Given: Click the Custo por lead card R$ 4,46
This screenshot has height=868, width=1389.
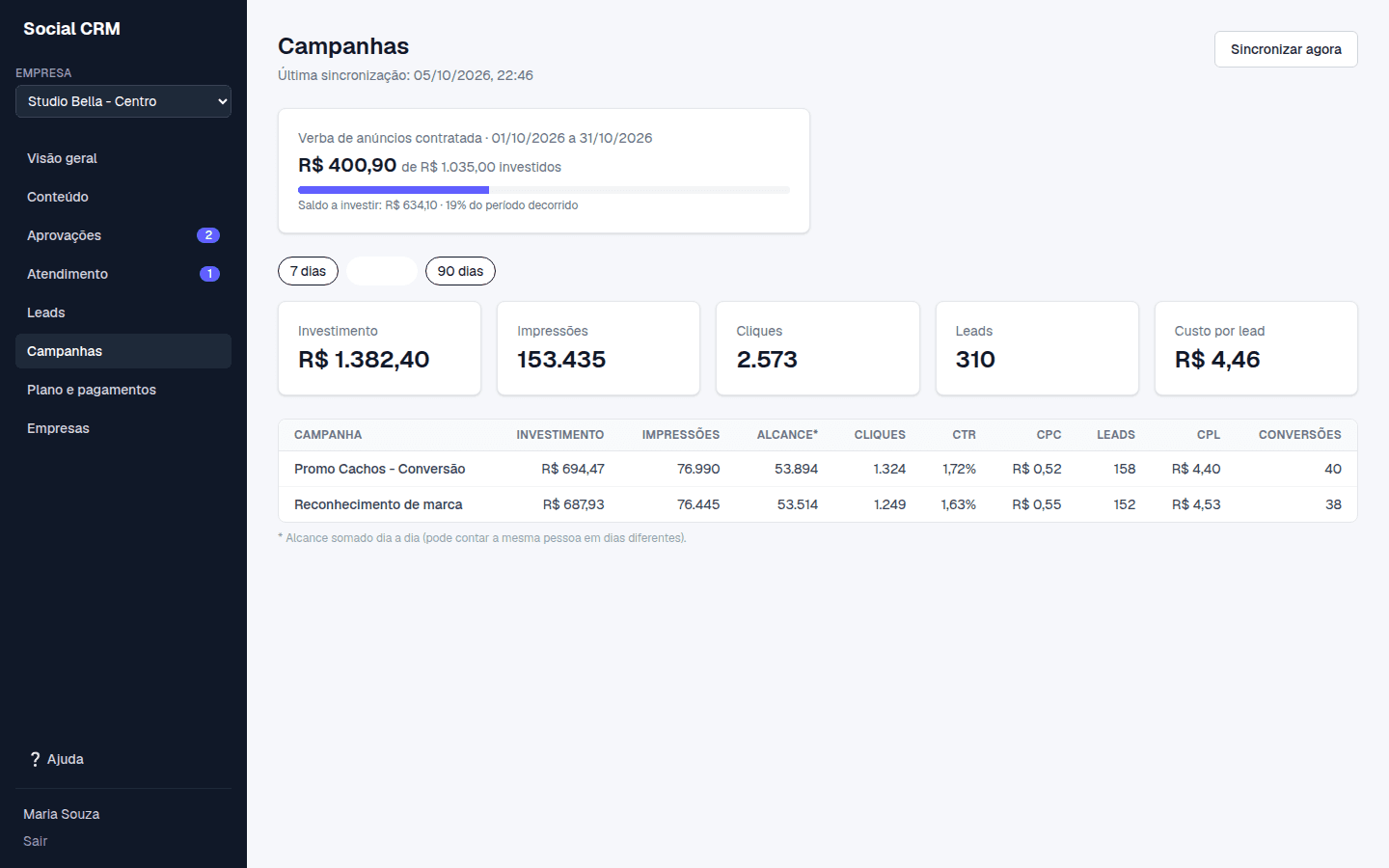Looking at the screenshot, I should point(1256,348).
